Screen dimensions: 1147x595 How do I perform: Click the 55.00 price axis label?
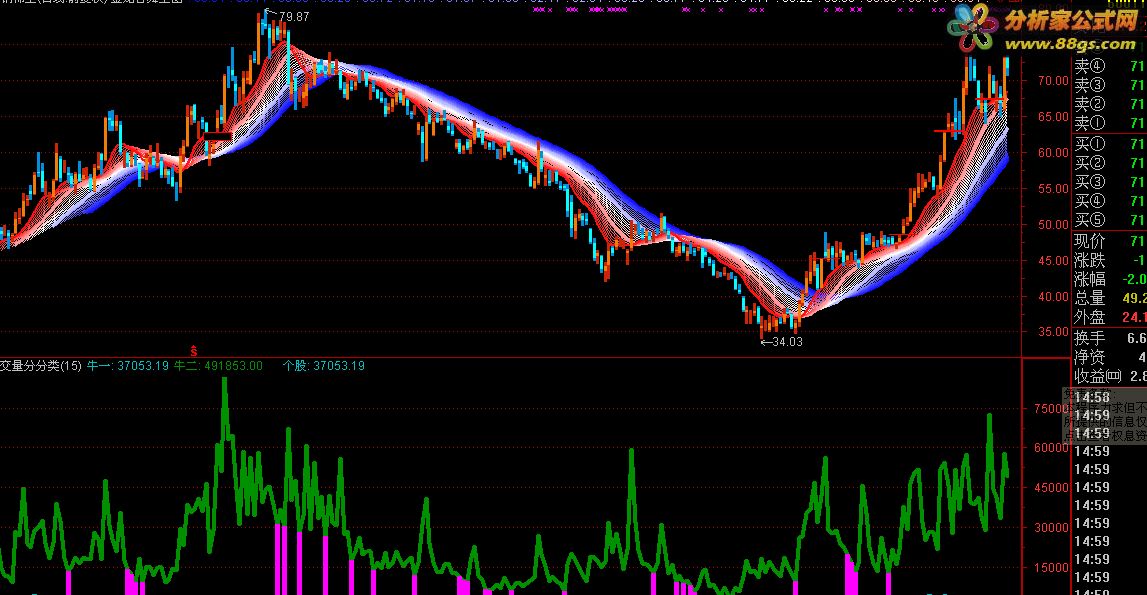[1053, 188]
